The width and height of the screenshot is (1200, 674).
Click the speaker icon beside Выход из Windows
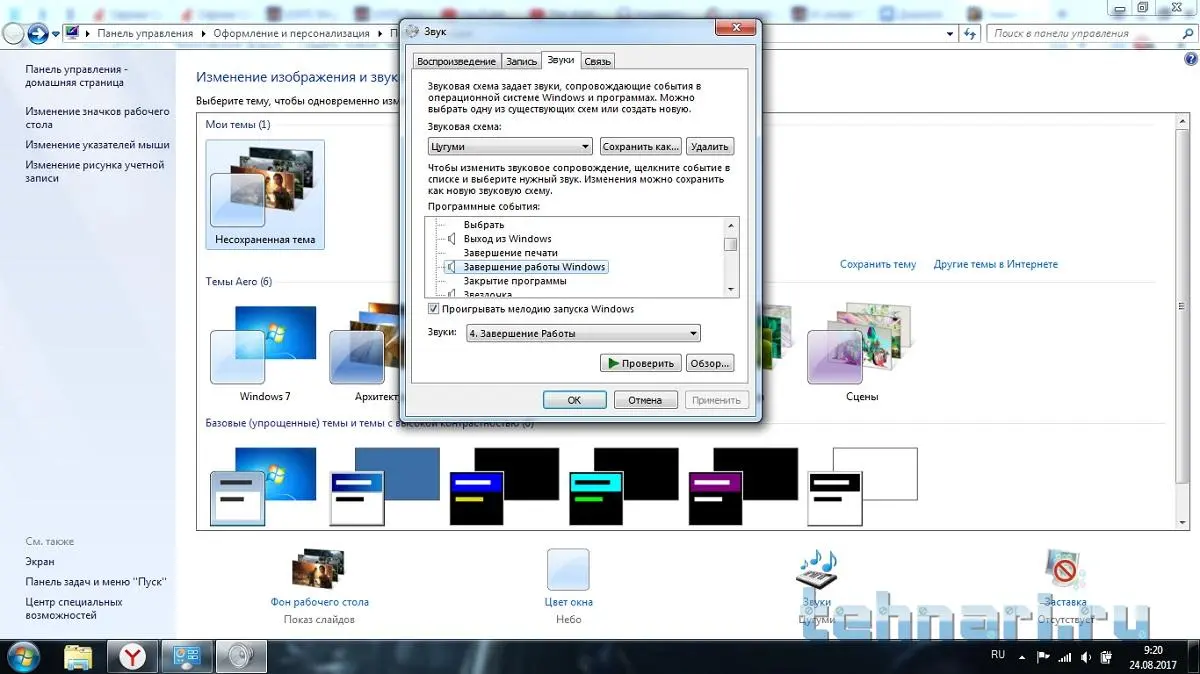[x=452, y=239]
